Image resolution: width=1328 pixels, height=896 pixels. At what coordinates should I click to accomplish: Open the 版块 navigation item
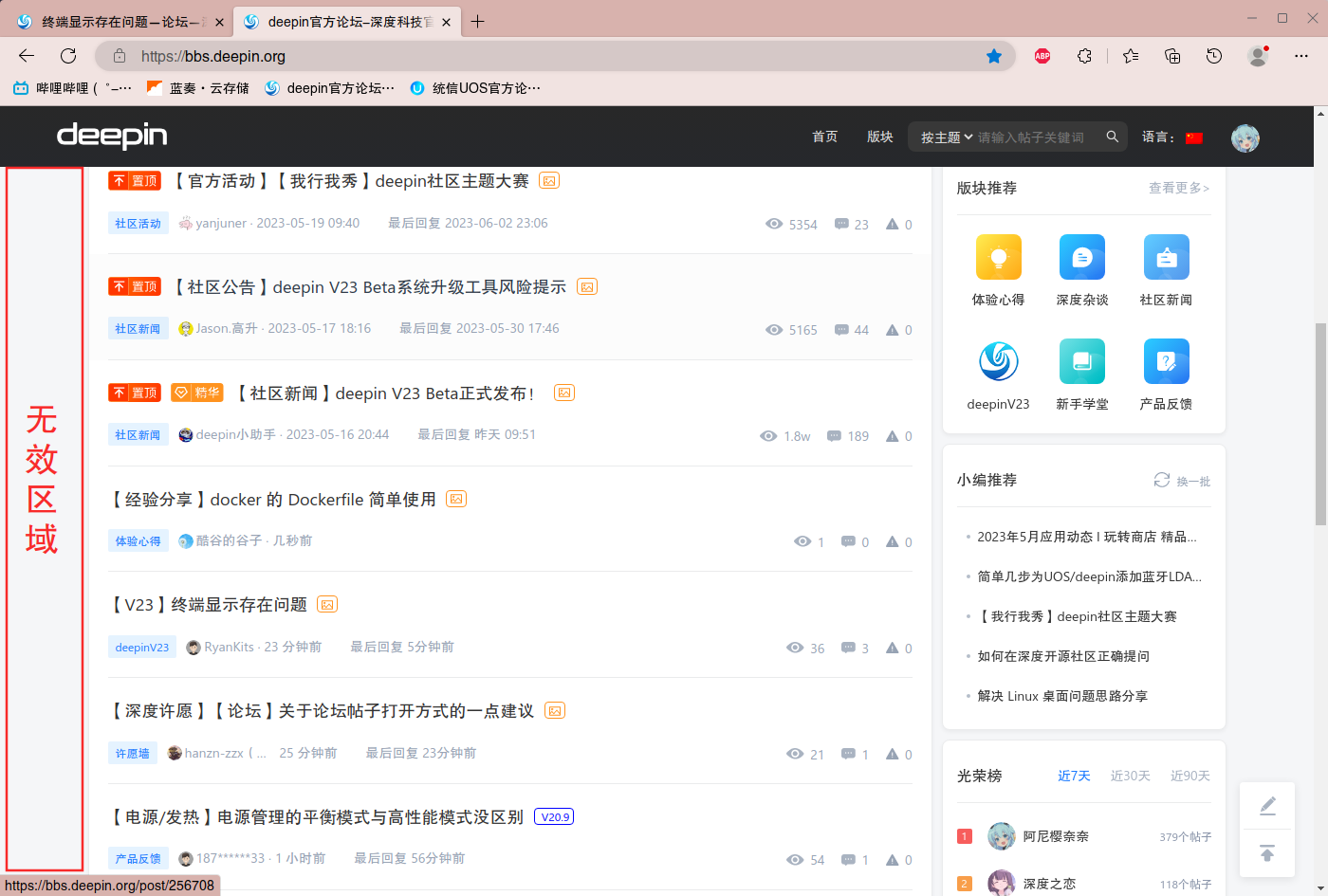pos(880,137)
